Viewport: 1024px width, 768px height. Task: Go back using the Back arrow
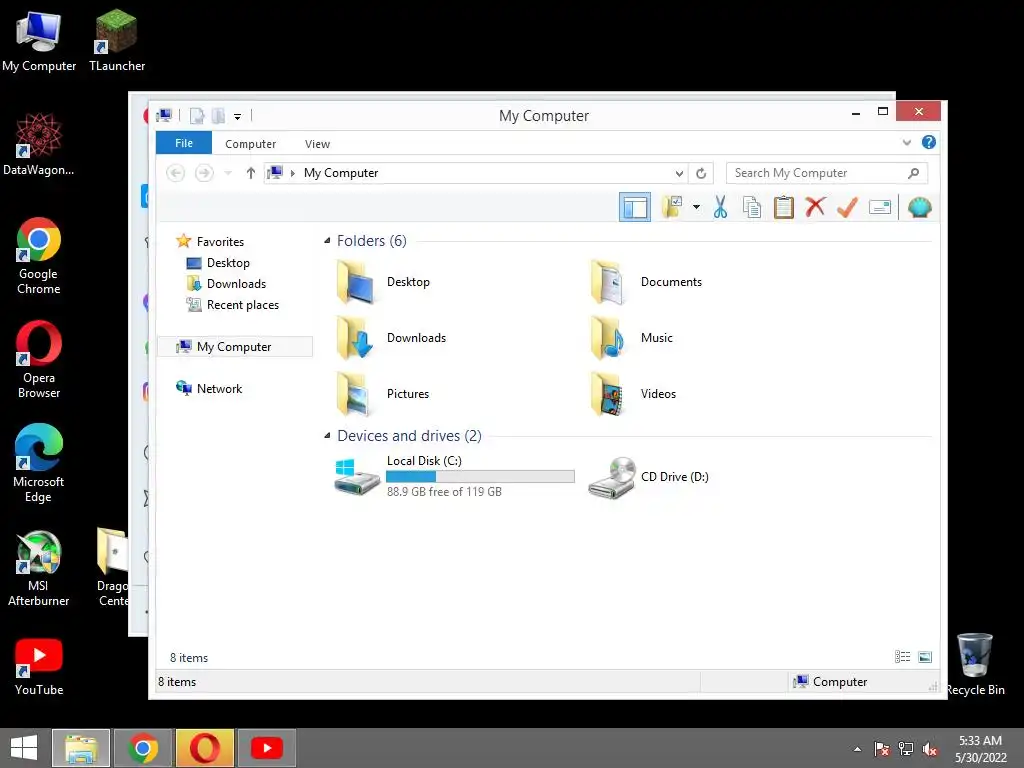pyautogui.click(x=175, y=173)
